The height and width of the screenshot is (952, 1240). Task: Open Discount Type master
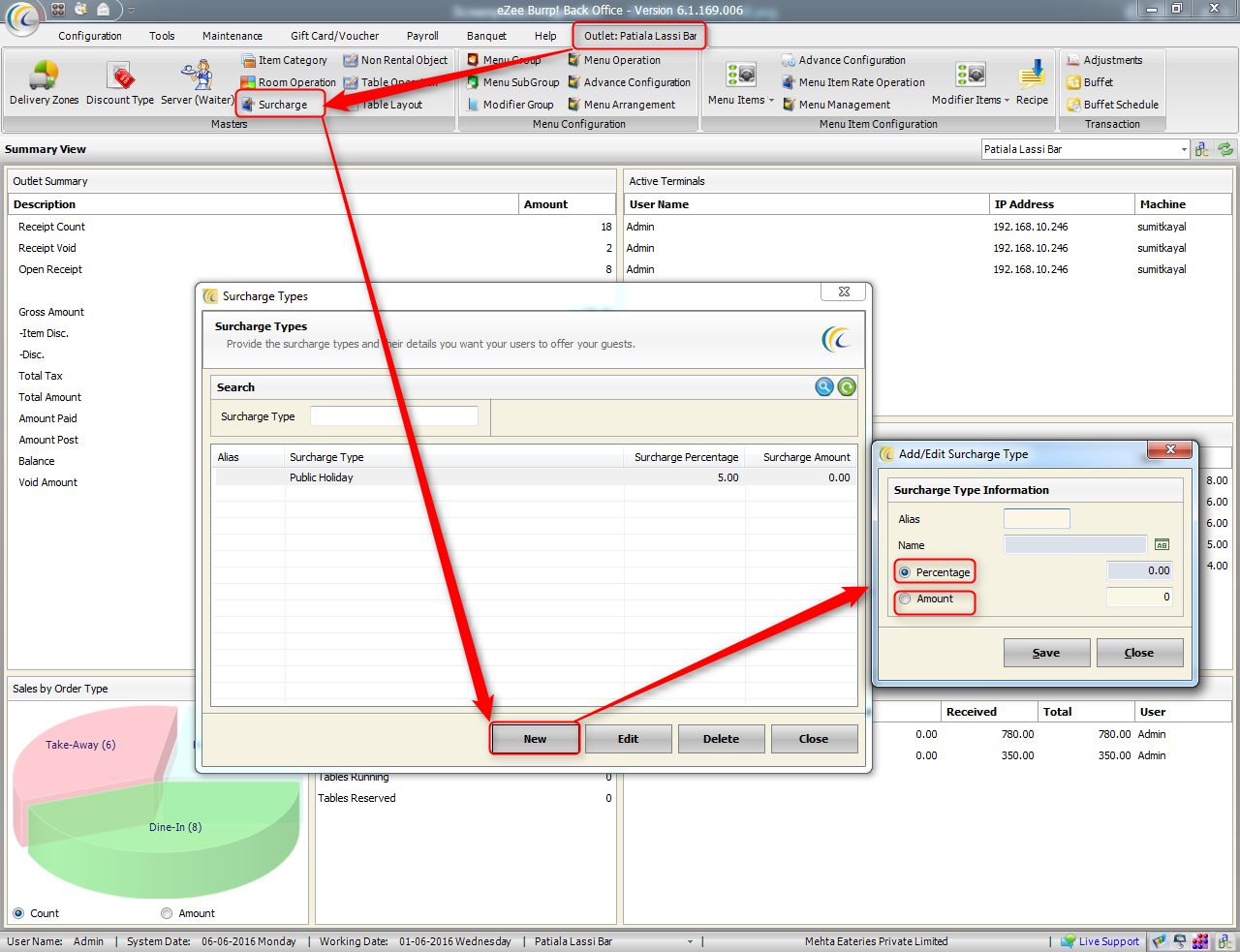coord(120,82)
